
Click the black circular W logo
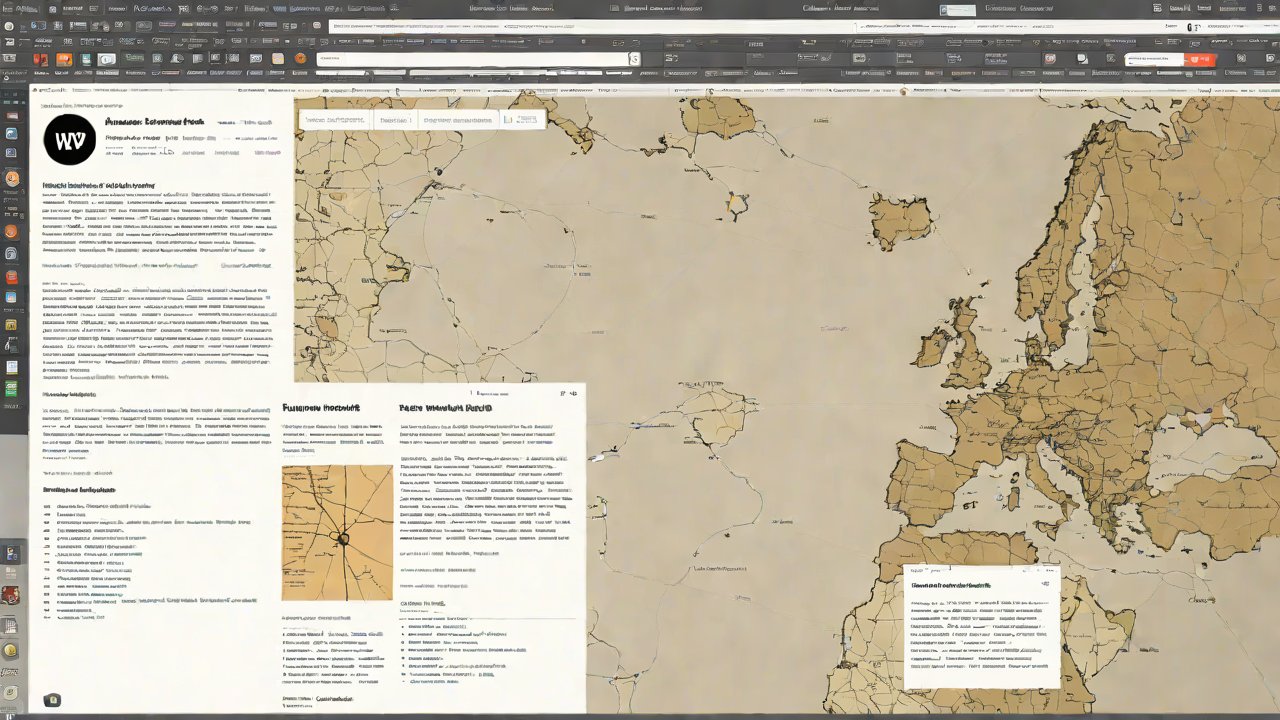[x=70, y=139]
